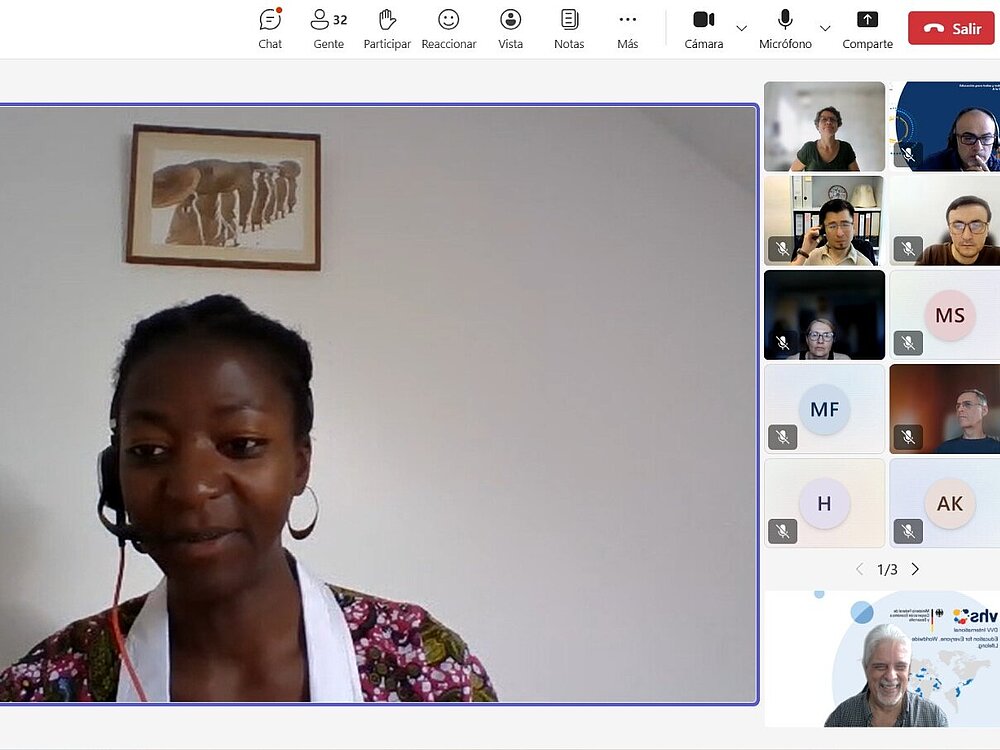Open the Reaccionar emoji menu
The height and width of the screenshot is (750, 1000).
[x=449, y=28]
